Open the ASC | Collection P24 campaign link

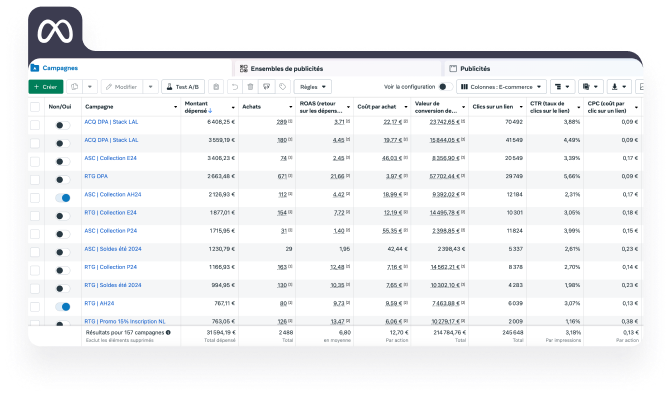pos(111,231)
